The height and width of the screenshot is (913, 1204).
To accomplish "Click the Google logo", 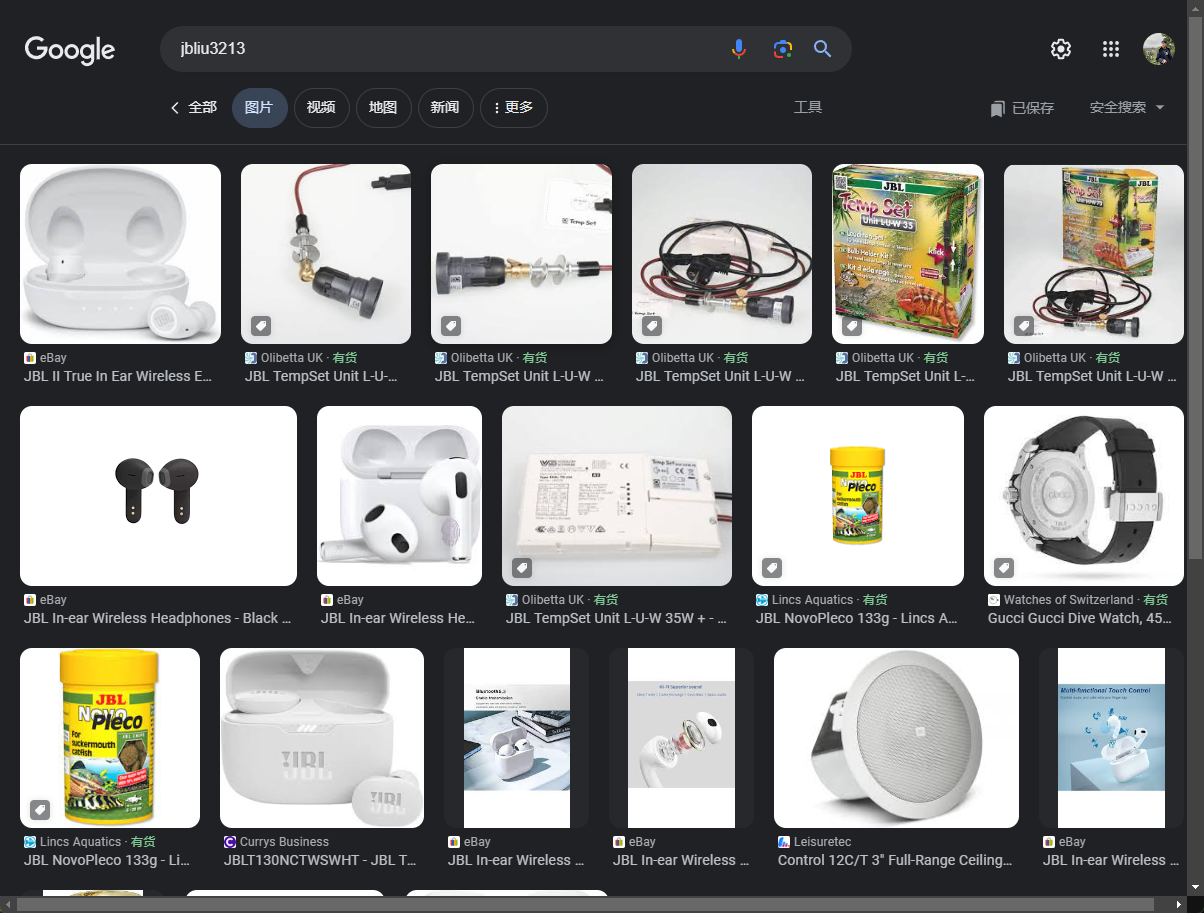I will [70, 49].
